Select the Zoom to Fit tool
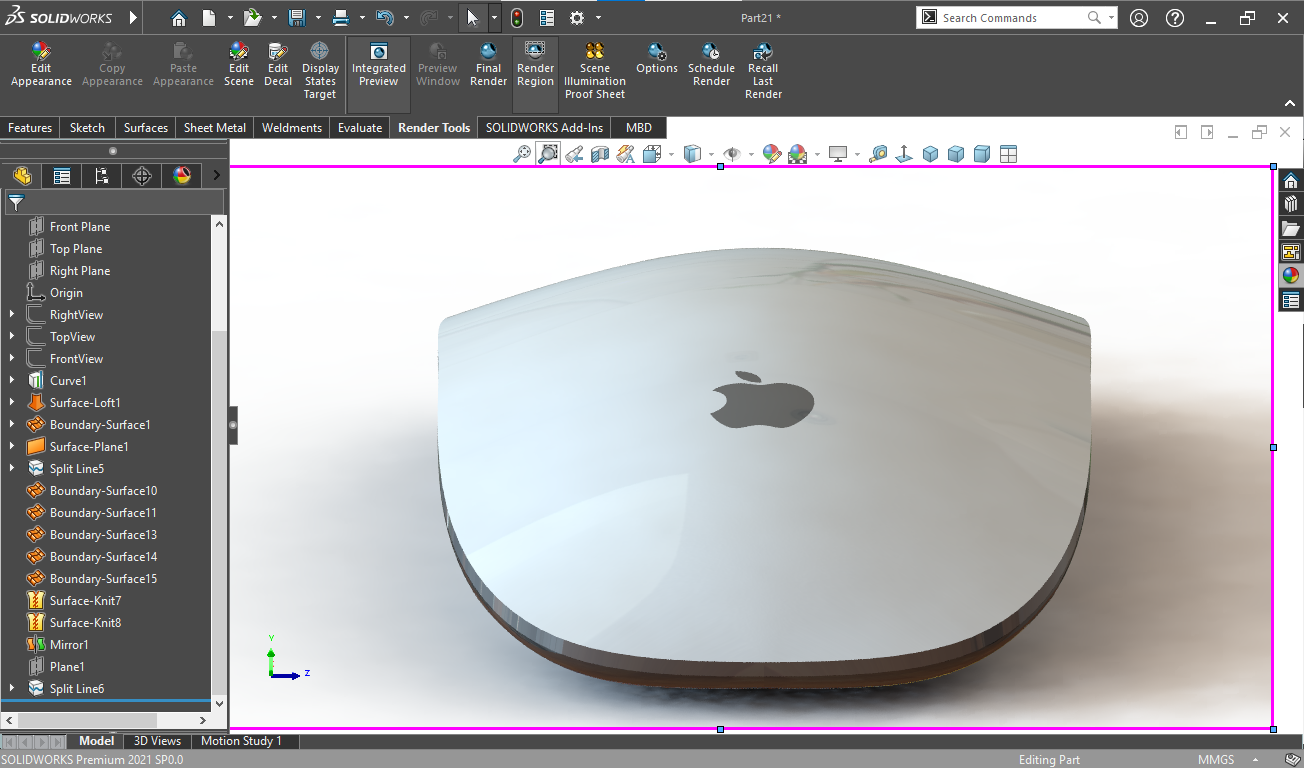The height and width of the screenshot is (768, 1304). coord(522,154)
